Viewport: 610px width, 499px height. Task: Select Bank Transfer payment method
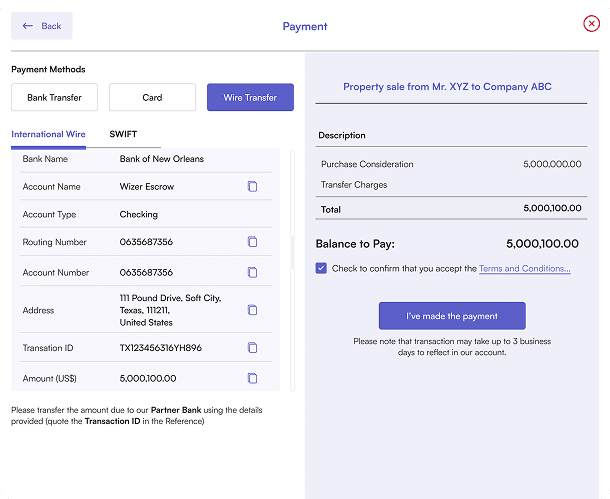[54, 97]
